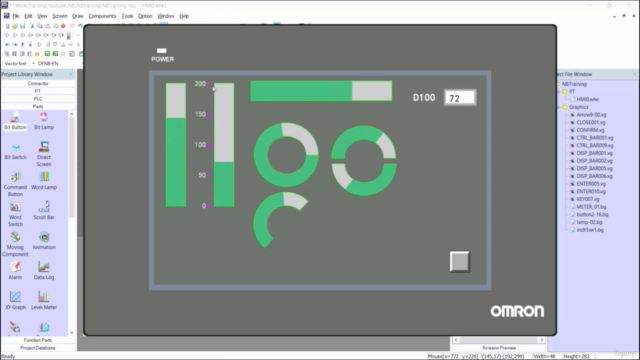This screenshot has height=360, width=640.
Task: Click the full ring meter split by gaps
Action: 364,160
